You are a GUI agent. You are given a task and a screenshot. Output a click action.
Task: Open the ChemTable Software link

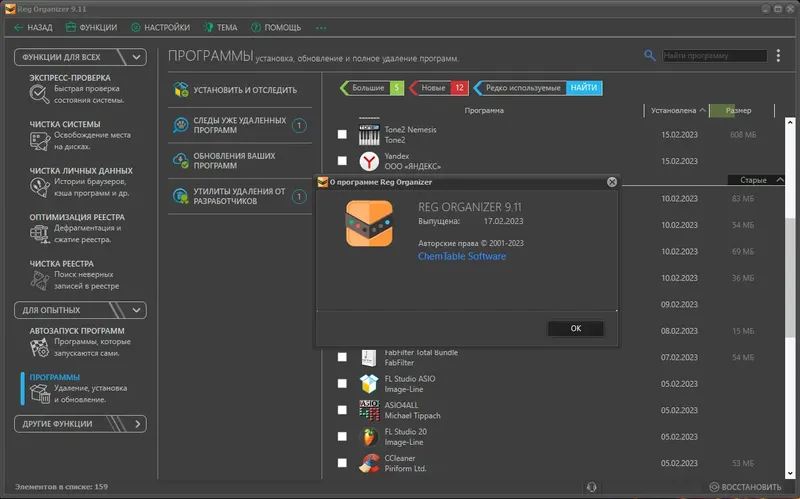(x=462, y=256)
